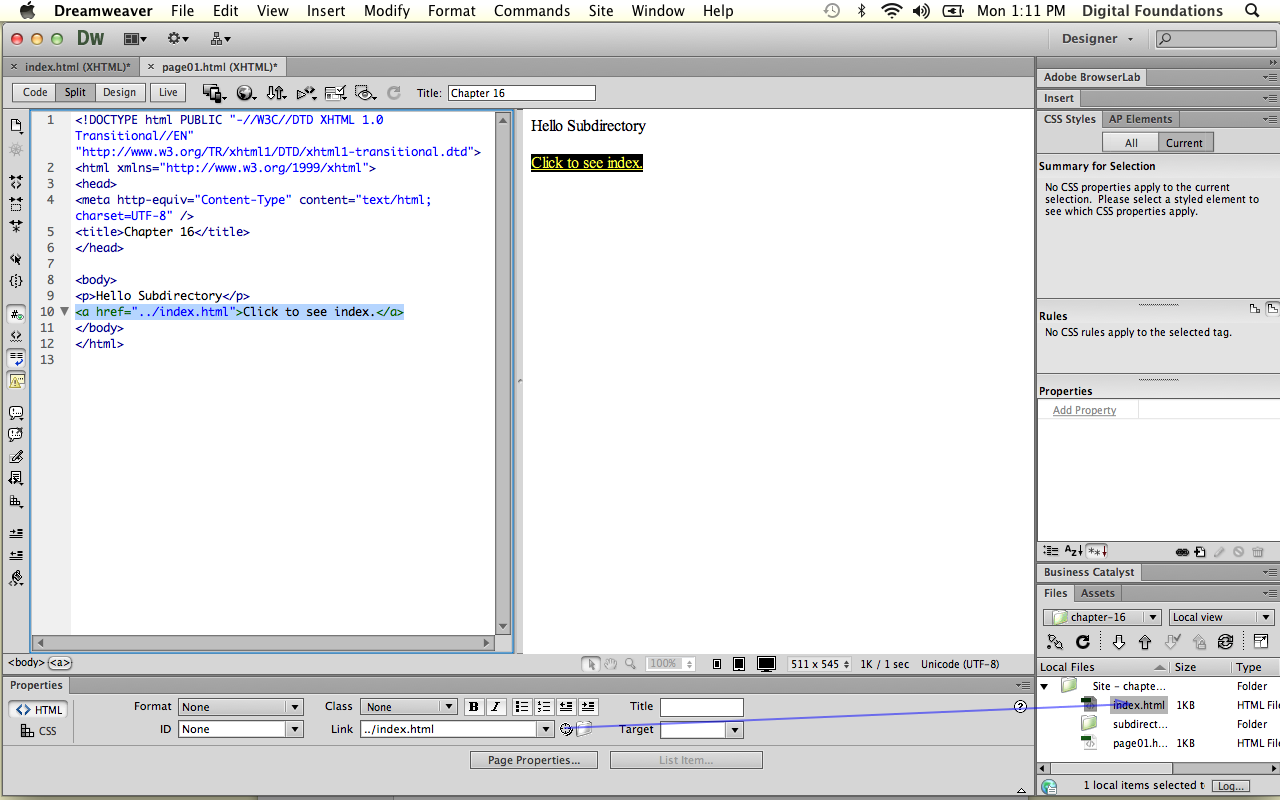
Task: Open the Format dropdown in Properties
Action: 240,707
